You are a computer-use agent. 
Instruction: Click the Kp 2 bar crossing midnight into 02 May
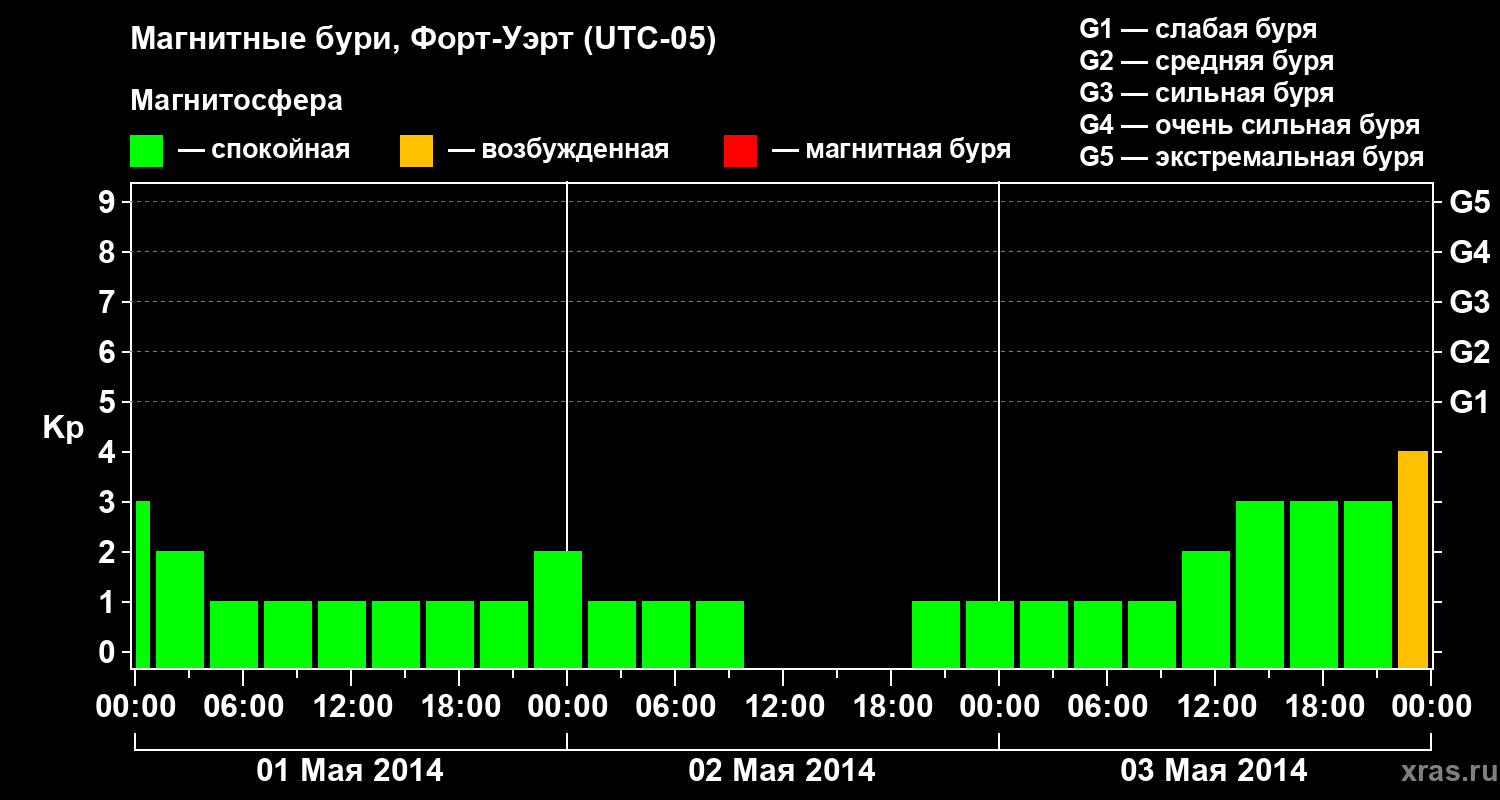click(x=558, y=609)
